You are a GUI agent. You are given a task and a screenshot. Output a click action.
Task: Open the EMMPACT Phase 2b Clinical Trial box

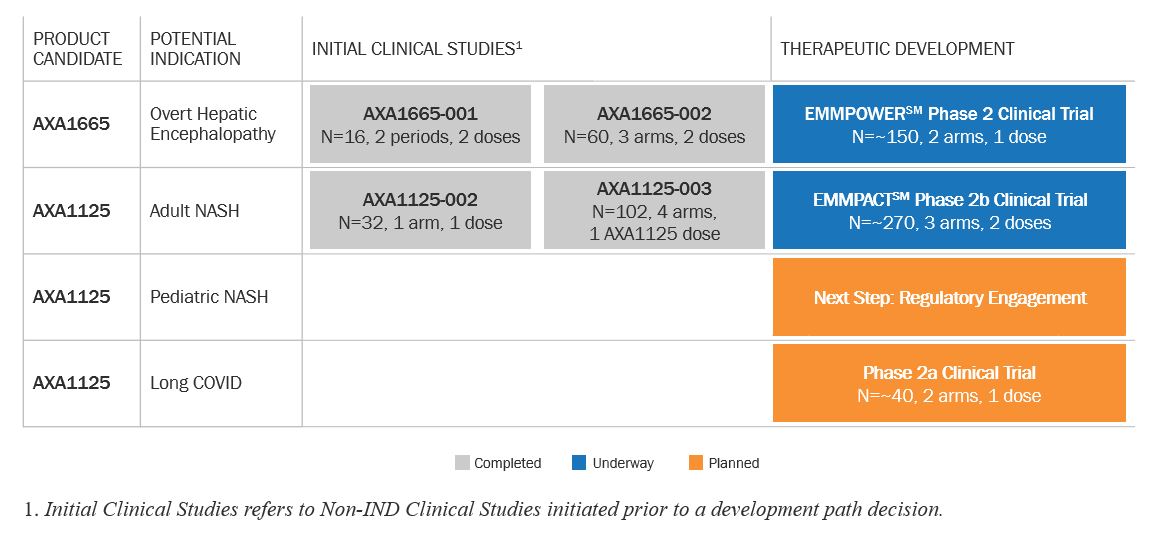949,210
